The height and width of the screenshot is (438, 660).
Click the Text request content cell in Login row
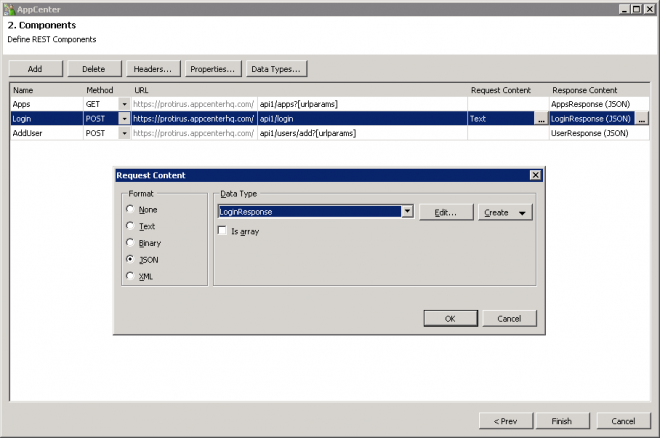tap(501, 119)
